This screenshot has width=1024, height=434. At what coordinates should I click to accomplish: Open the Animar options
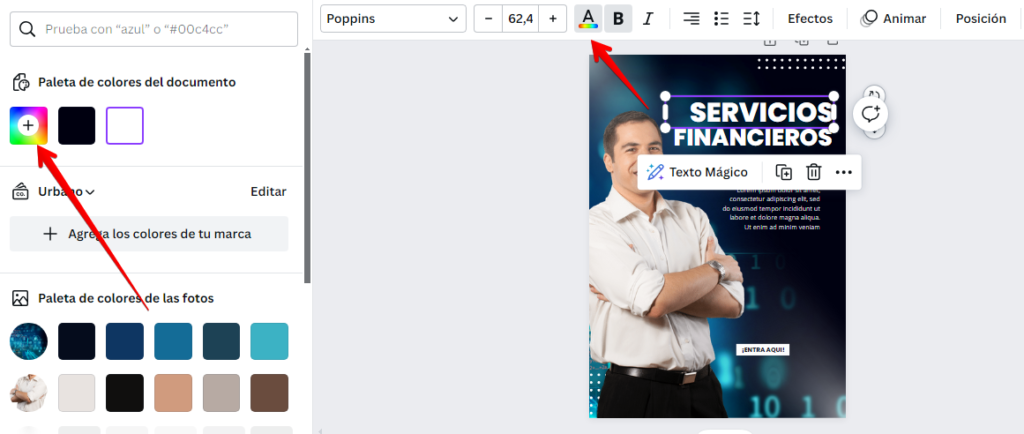(x=893, y=19)
